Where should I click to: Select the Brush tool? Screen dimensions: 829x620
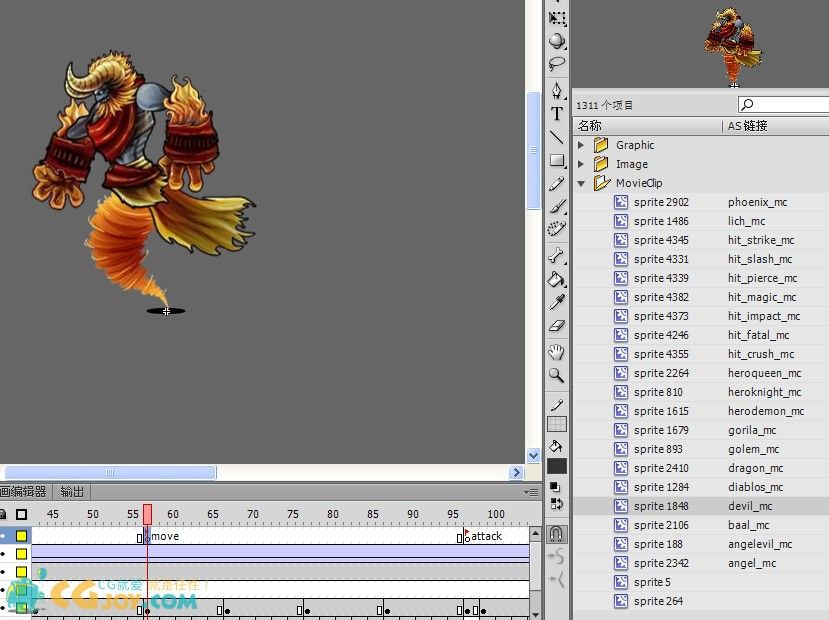(x=557, y=206)
